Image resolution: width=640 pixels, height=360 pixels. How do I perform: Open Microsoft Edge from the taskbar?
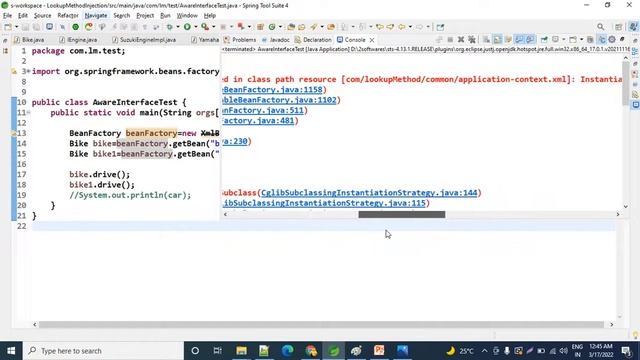[x=287, y=351]
